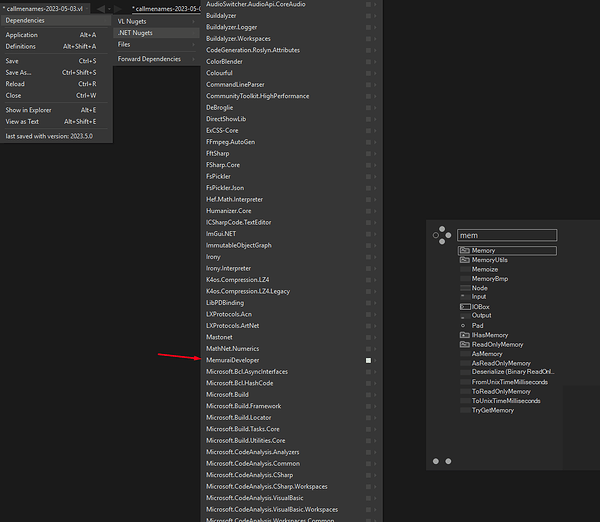Viewport: 600px width, 522px height.
Task: Select ToReadOnlyMemory node entry
Action: (501, 392)
